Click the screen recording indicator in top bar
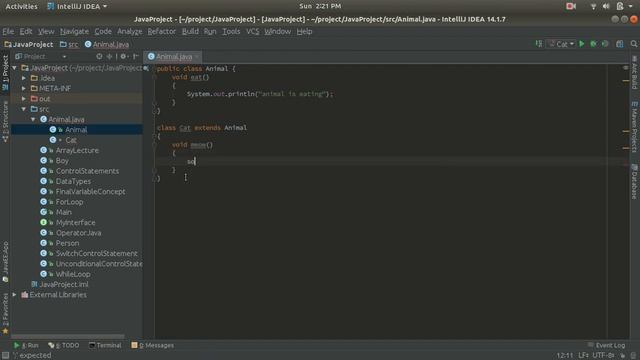Screen dimensions: 640x360 point(571,6)
